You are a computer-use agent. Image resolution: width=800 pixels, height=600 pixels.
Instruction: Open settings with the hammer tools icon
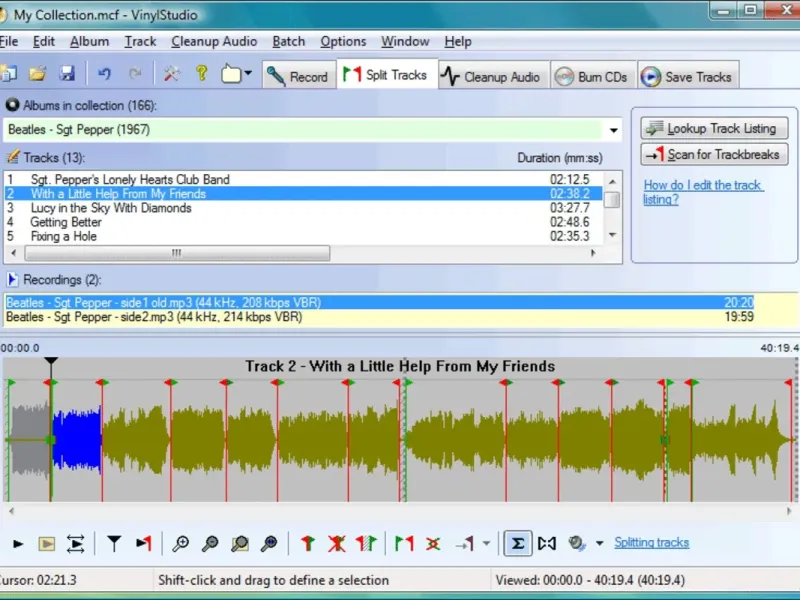(171, 74)
